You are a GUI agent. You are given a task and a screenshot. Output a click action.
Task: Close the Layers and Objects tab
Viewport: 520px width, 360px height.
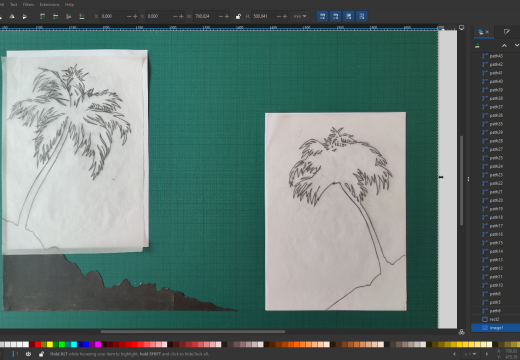[x=487, y=32]
